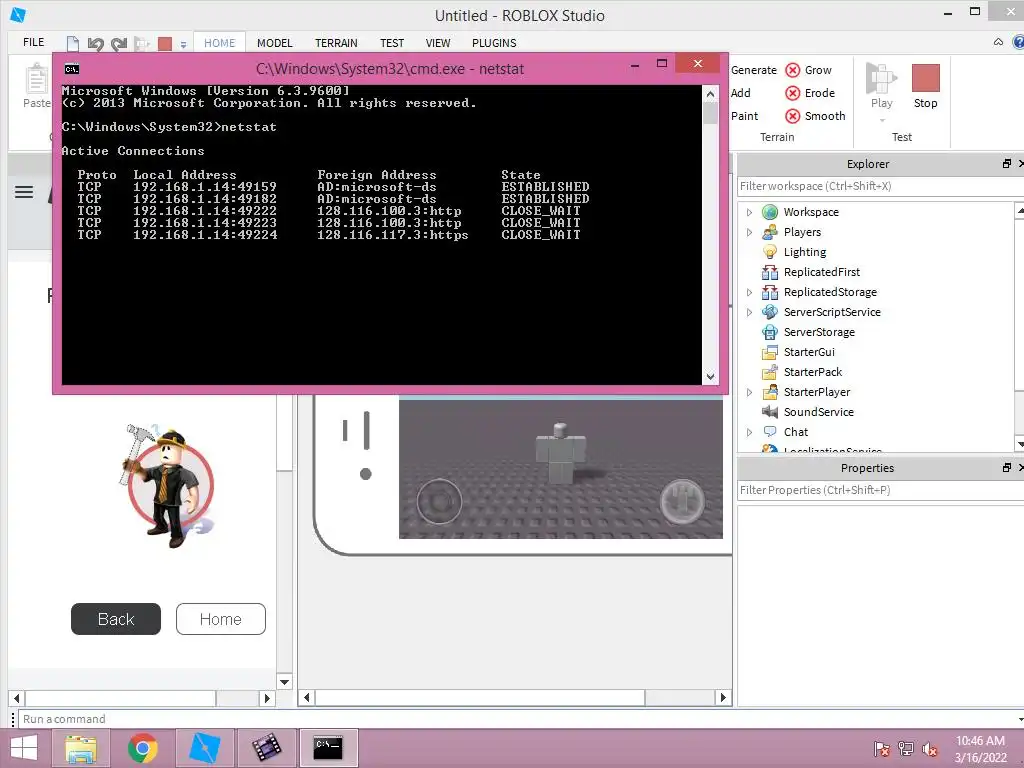The height and width of the screenshot is (768, 1024).
Task: Switch to the VIEW ribbon tab
Action: coord(438,43)
